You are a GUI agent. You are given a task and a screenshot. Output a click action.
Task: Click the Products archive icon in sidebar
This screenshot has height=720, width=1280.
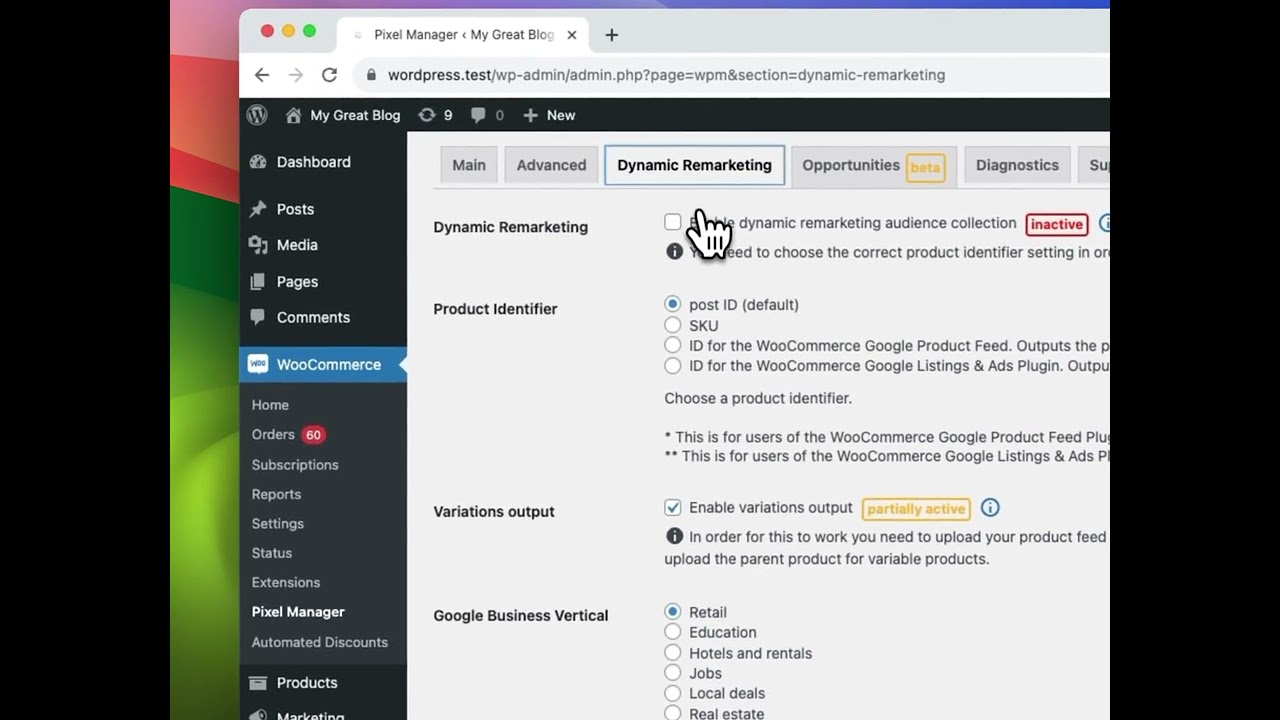(258, 683)
